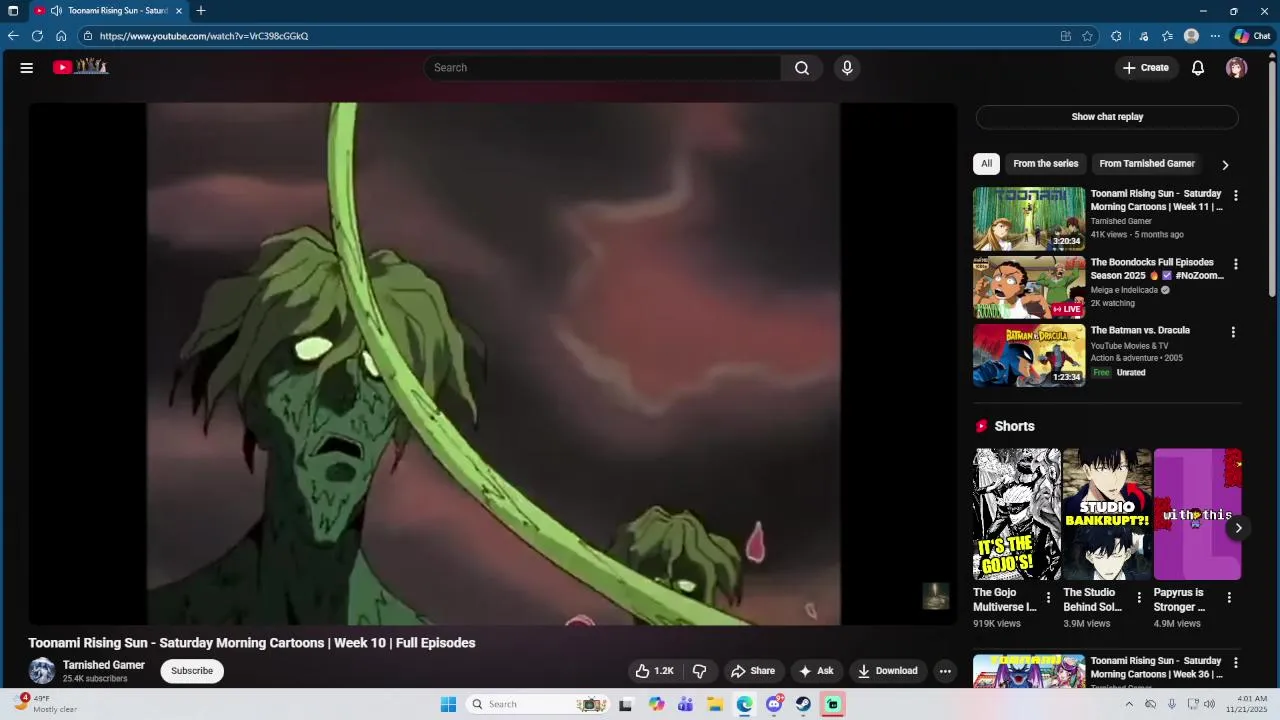This screenshot has width=1280, height=720.
Task: Open a new browser tab
Action: (201, 11)
